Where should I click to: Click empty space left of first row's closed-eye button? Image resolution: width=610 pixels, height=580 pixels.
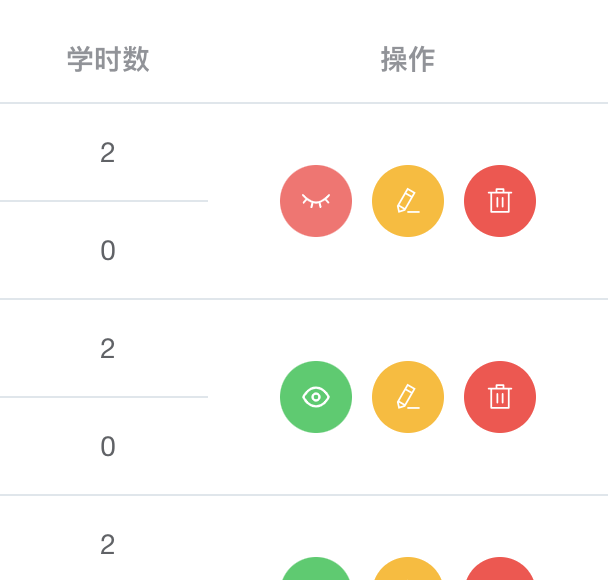click(243, 201)
